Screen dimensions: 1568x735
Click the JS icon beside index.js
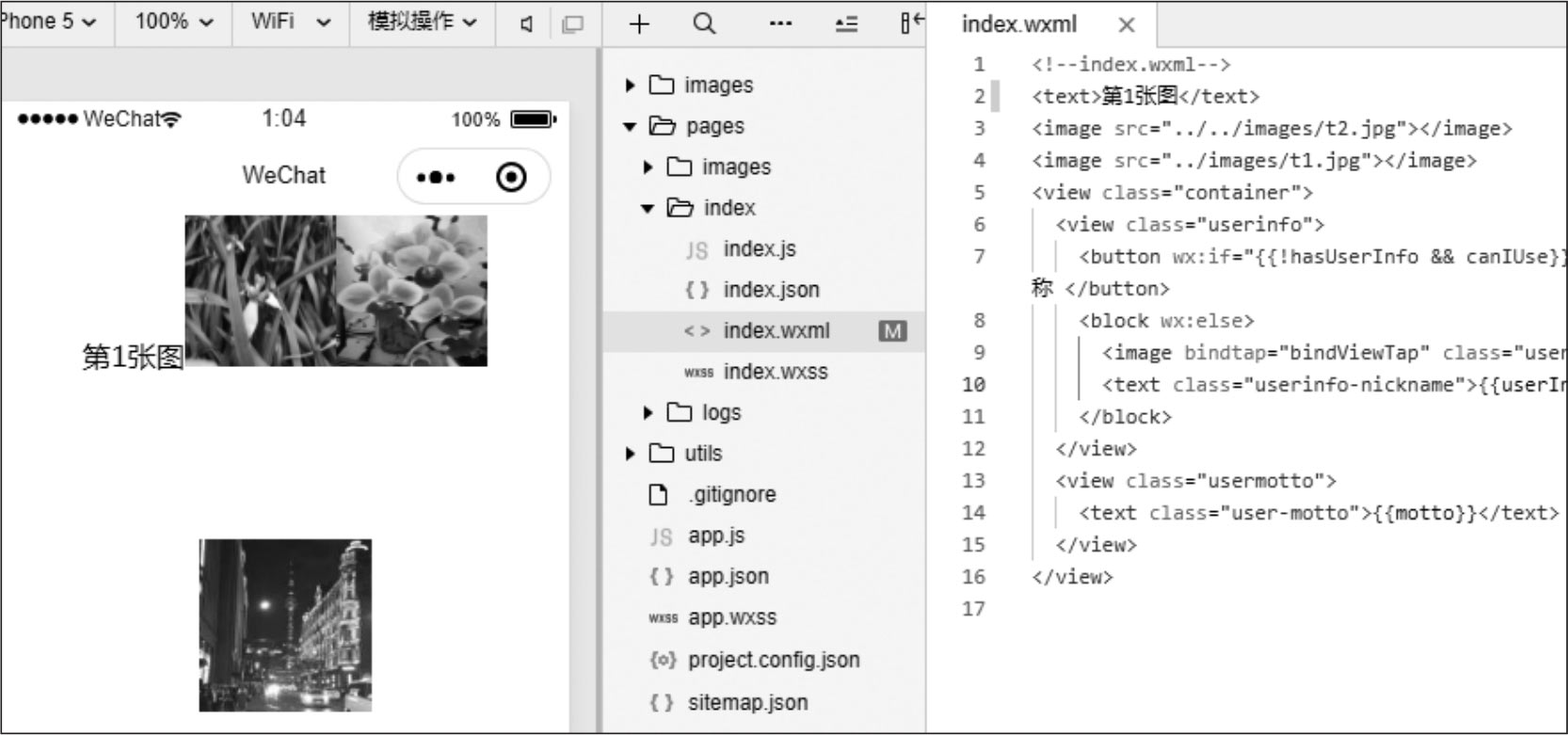pyautogui.click(x=696, y=250)
